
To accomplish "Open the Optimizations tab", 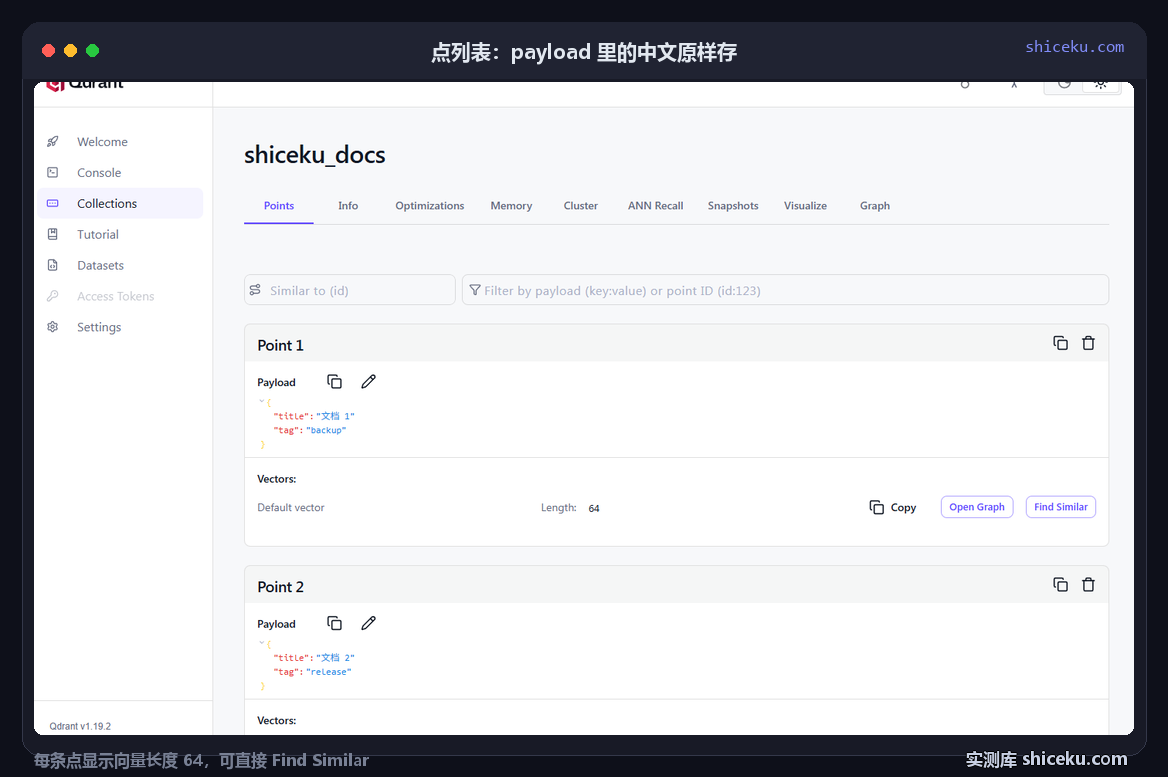I will pyautogui.click(x=430, y=206).
